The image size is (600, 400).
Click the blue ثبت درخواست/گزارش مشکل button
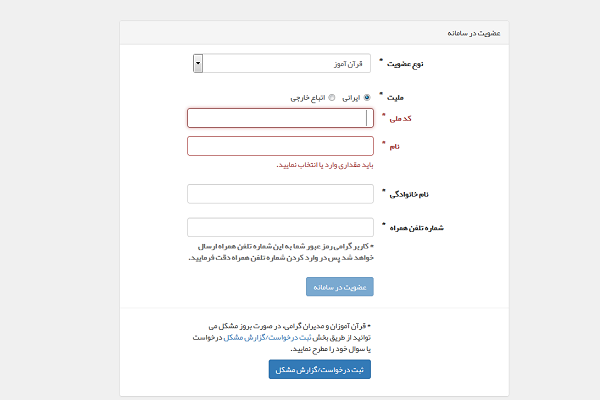coord(320,369)
